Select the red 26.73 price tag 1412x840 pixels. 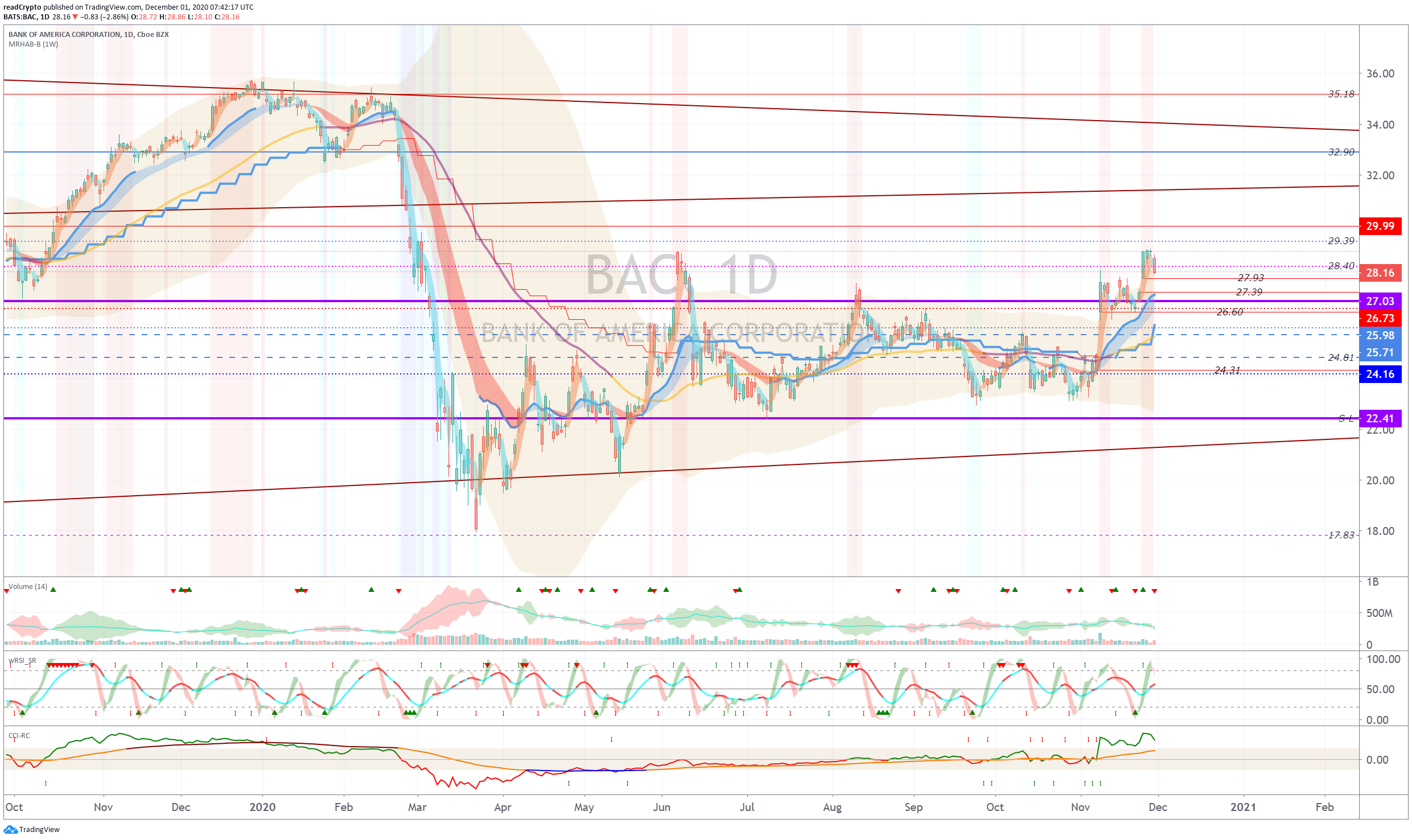[1380, 319]
